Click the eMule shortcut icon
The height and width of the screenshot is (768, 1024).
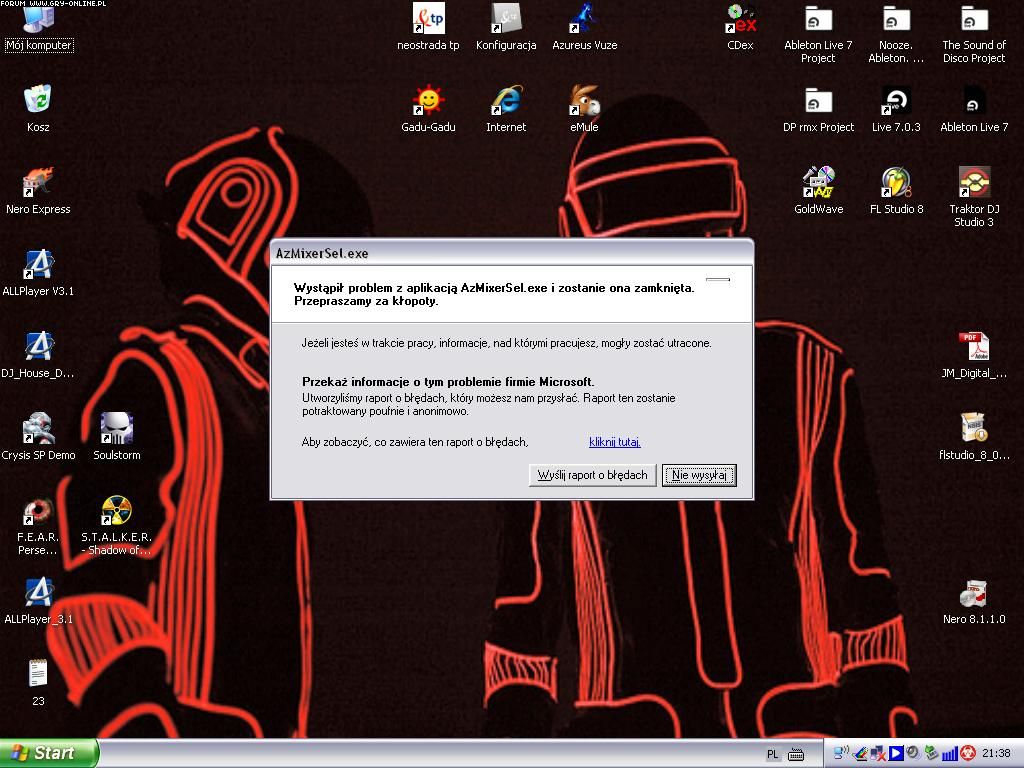[584, 108]
